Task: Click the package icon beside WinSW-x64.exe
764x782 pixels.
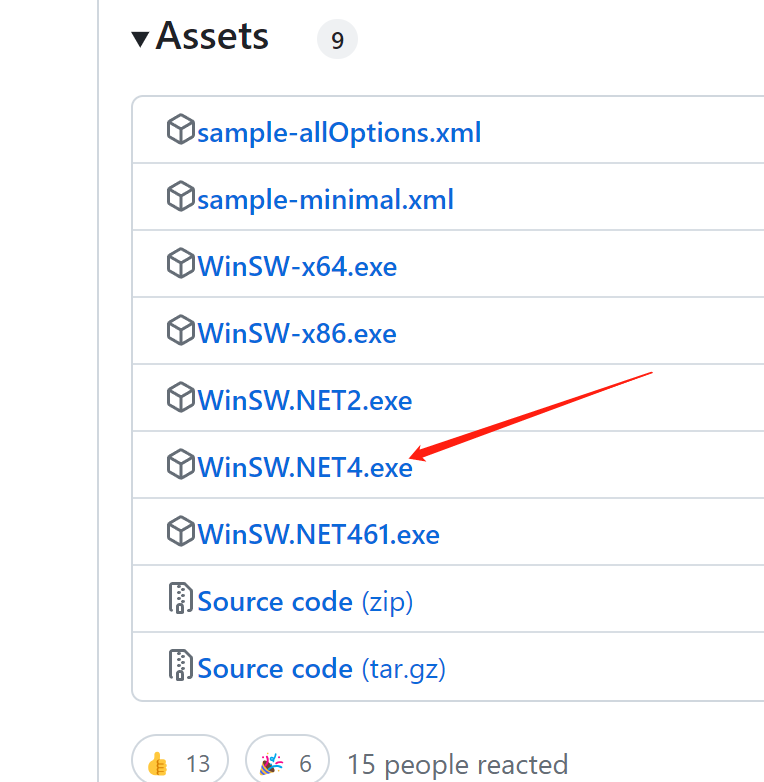Action: [x=181, y=263]
